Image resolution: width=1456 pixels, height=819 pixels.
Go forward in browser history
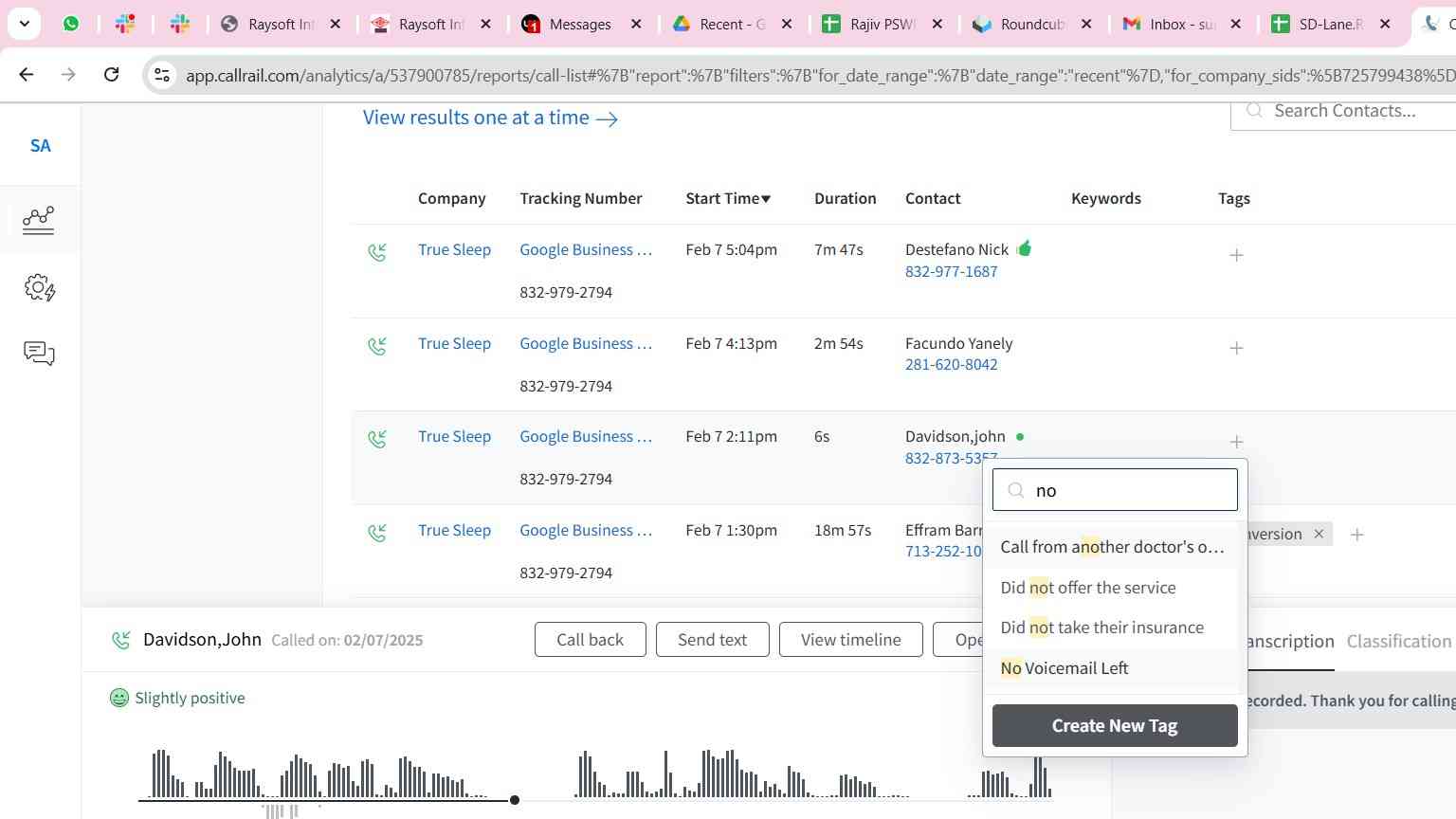[x=68, y=74]
